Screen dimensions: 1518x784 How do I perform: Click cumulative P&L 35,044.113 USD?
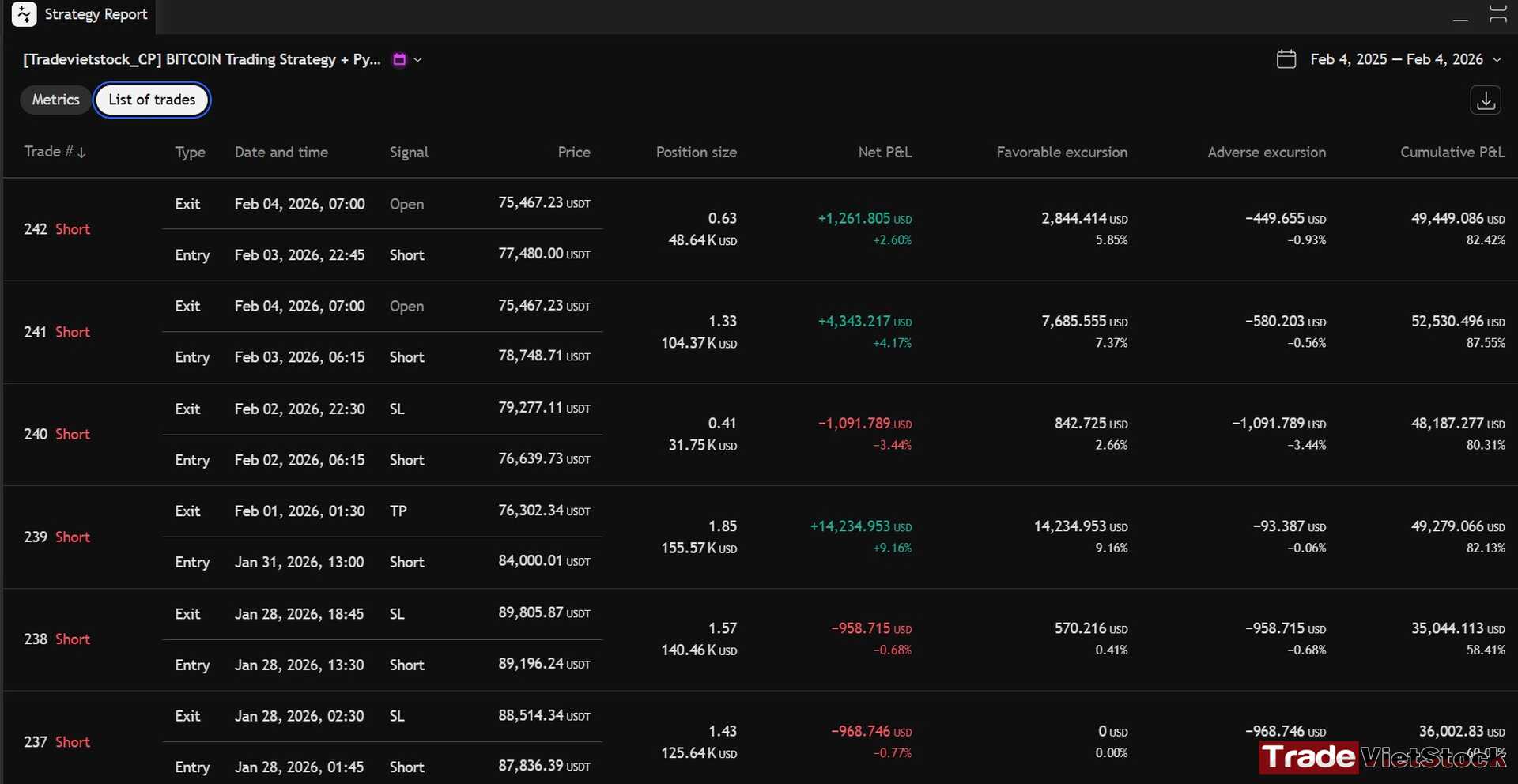(x=1458, y=628)
